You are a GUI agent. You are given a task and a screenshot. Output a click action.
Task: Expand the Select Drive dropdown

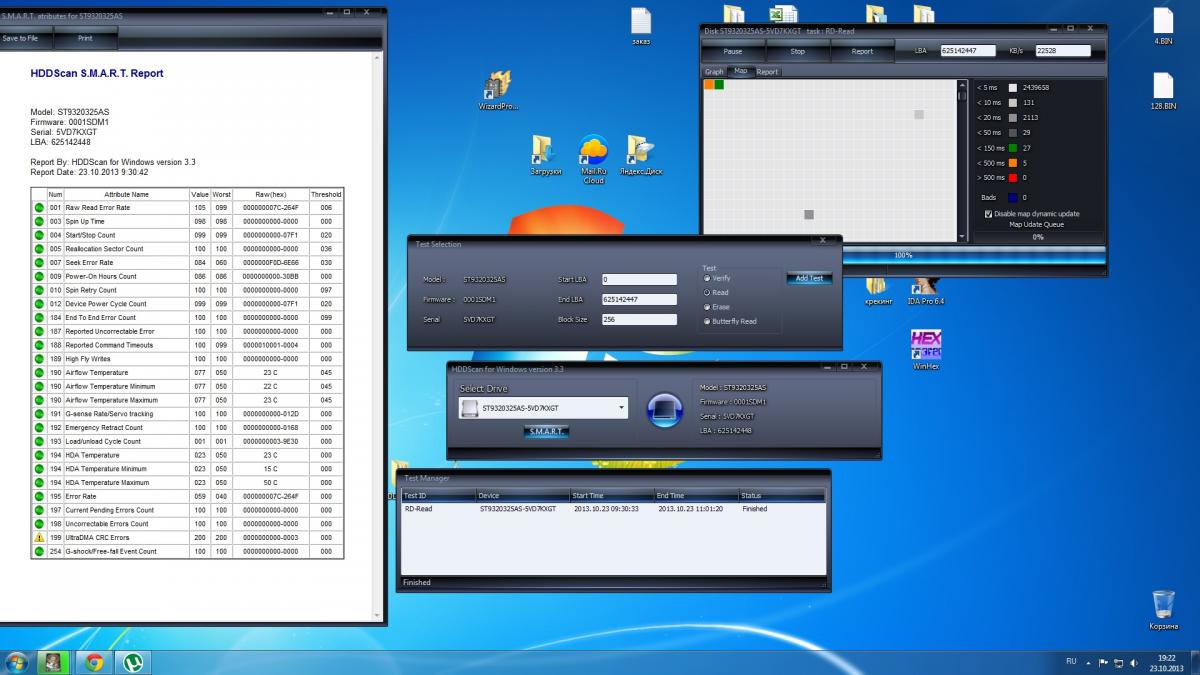tap(621, 408)
